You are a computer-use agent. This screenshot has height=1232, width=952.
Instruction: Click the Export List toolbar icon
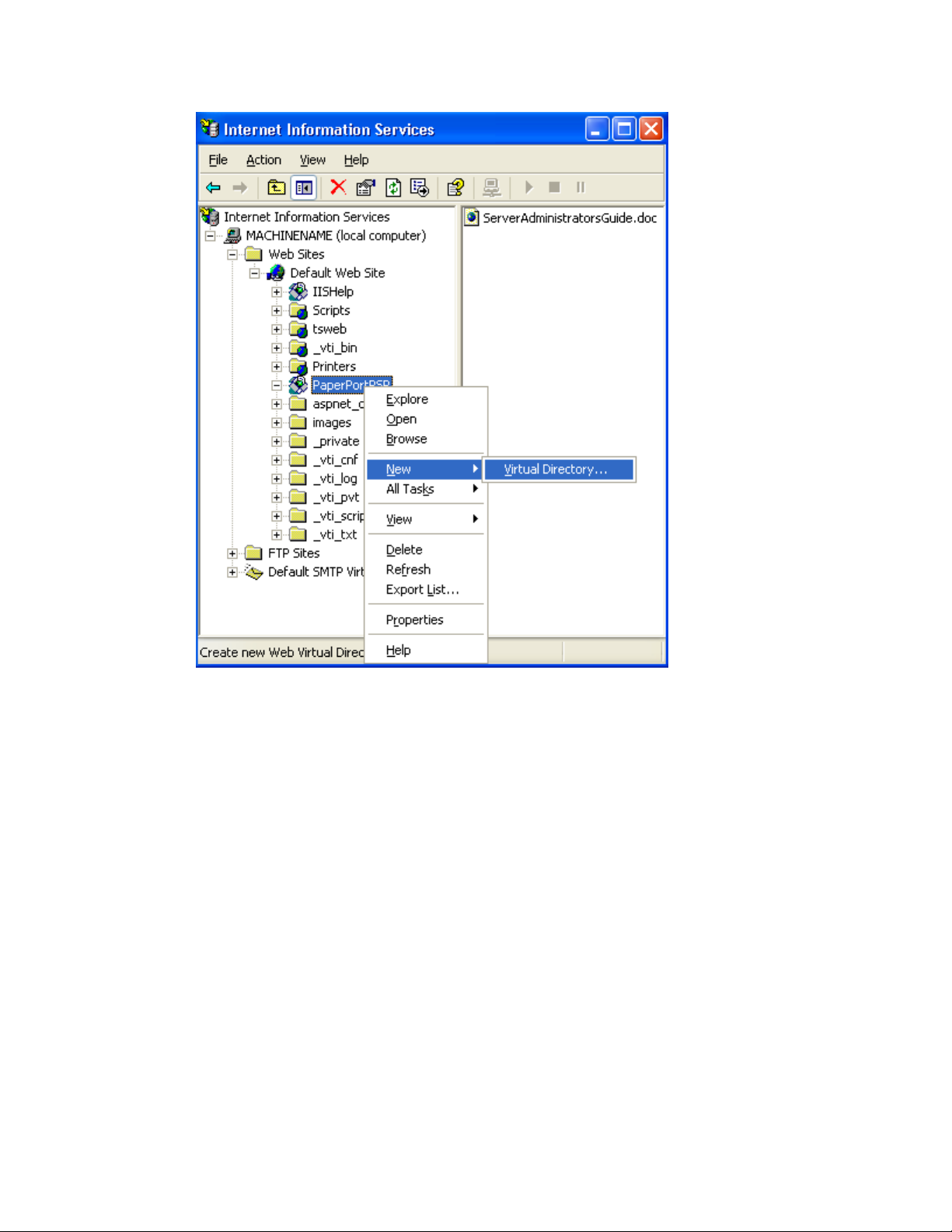(x=420, y=187)
